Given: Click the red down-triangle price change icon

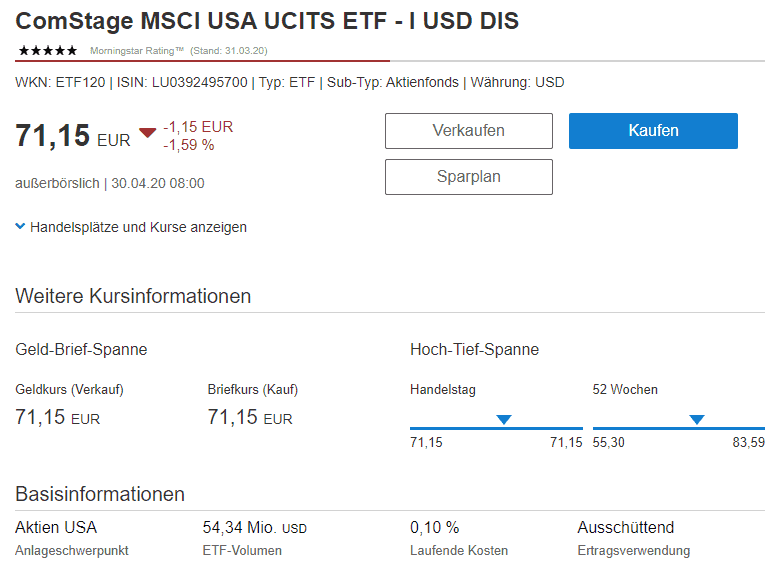Looking at the screenshot, I should pos(148,133).
